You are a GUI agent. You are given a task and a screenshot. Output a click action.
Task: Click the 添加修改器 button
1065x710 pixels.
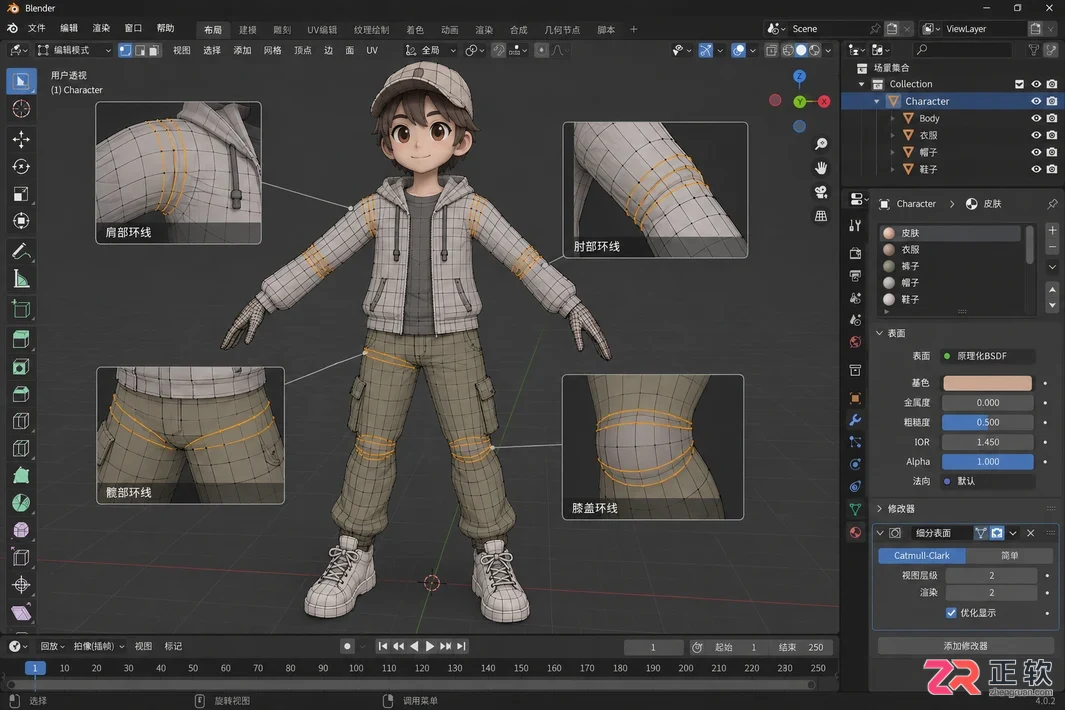(965, 645)
